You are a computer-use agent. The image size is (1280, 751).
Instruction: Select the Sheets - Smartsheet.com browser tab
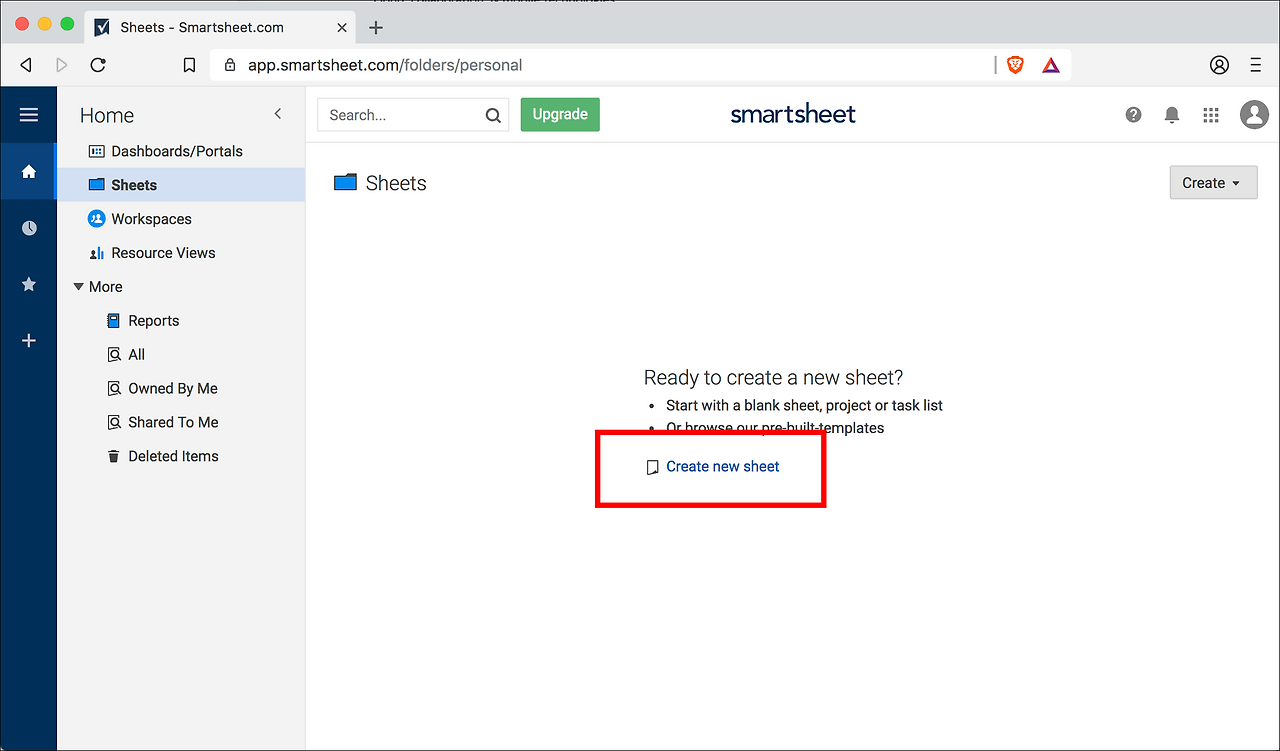point(222,27)
